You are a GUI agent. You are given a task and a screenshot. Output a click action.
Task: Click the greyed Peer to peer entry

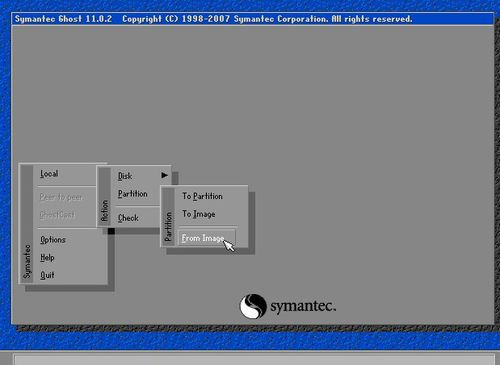click(61, 197)
